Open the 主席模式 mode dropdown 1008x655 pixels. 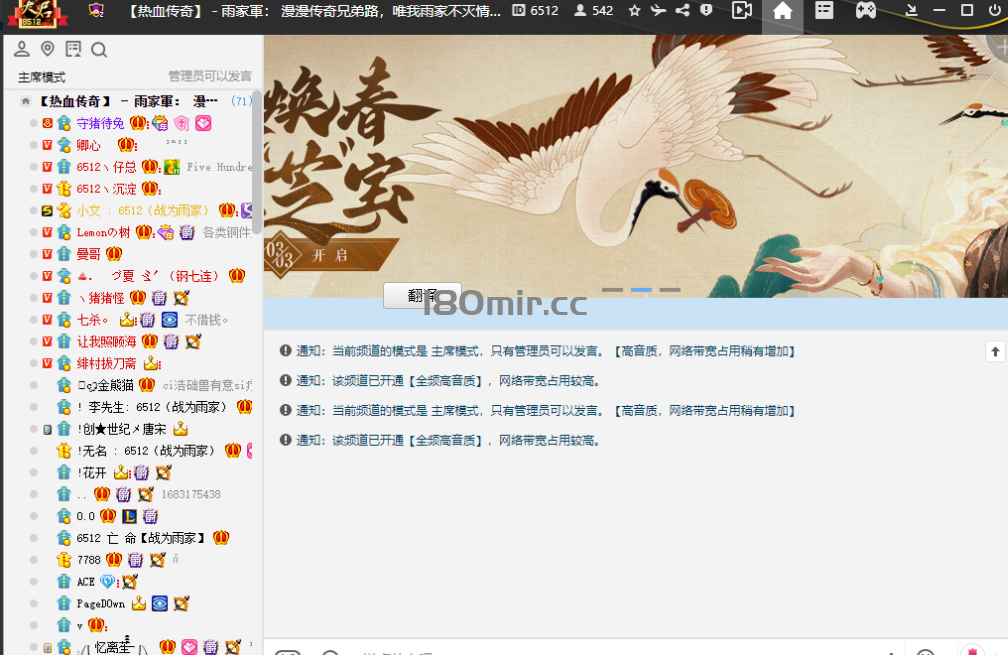[x=42, y=77]
